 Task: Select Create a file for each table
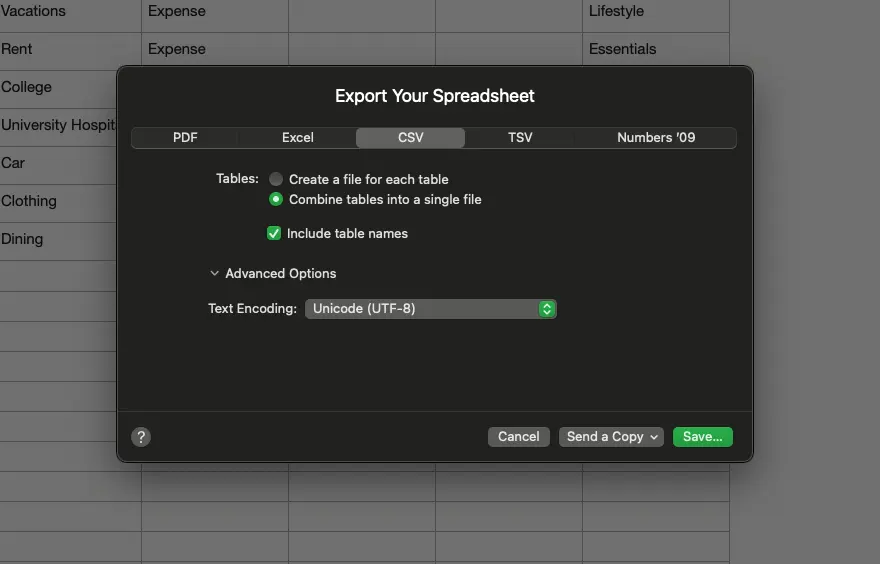pyautogui.click(x=276, y=179)
